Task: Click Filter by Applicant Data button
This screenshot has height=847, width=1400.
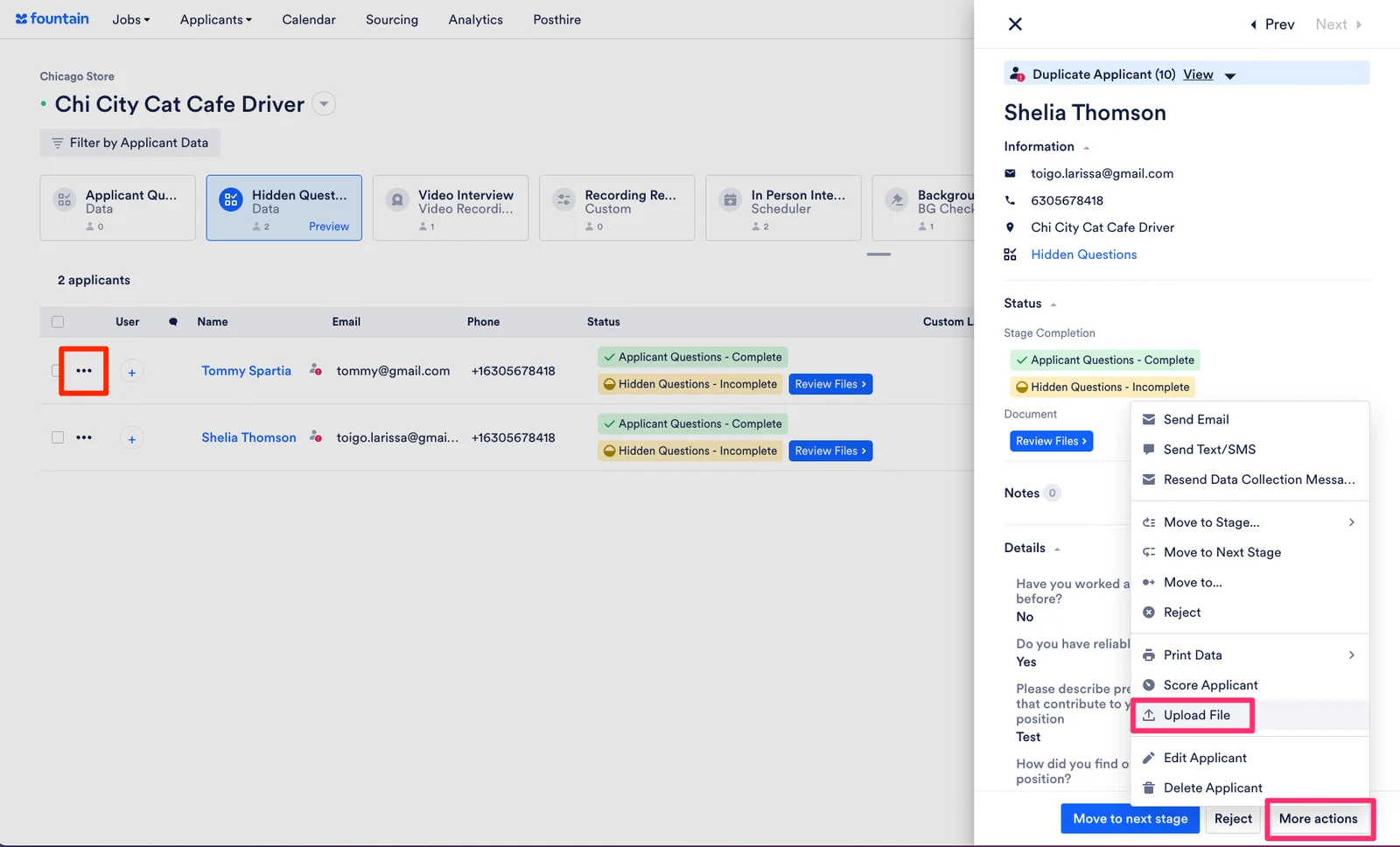Action: (x=129, y=143)
